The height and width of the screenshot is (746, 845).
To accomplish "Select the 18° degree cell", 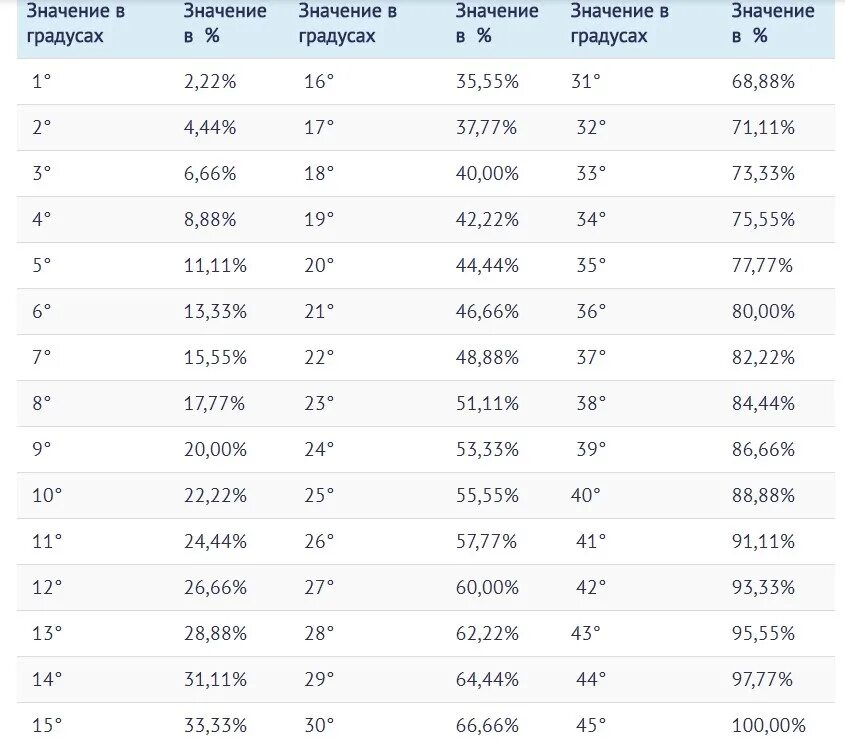I will click(319, 173).
